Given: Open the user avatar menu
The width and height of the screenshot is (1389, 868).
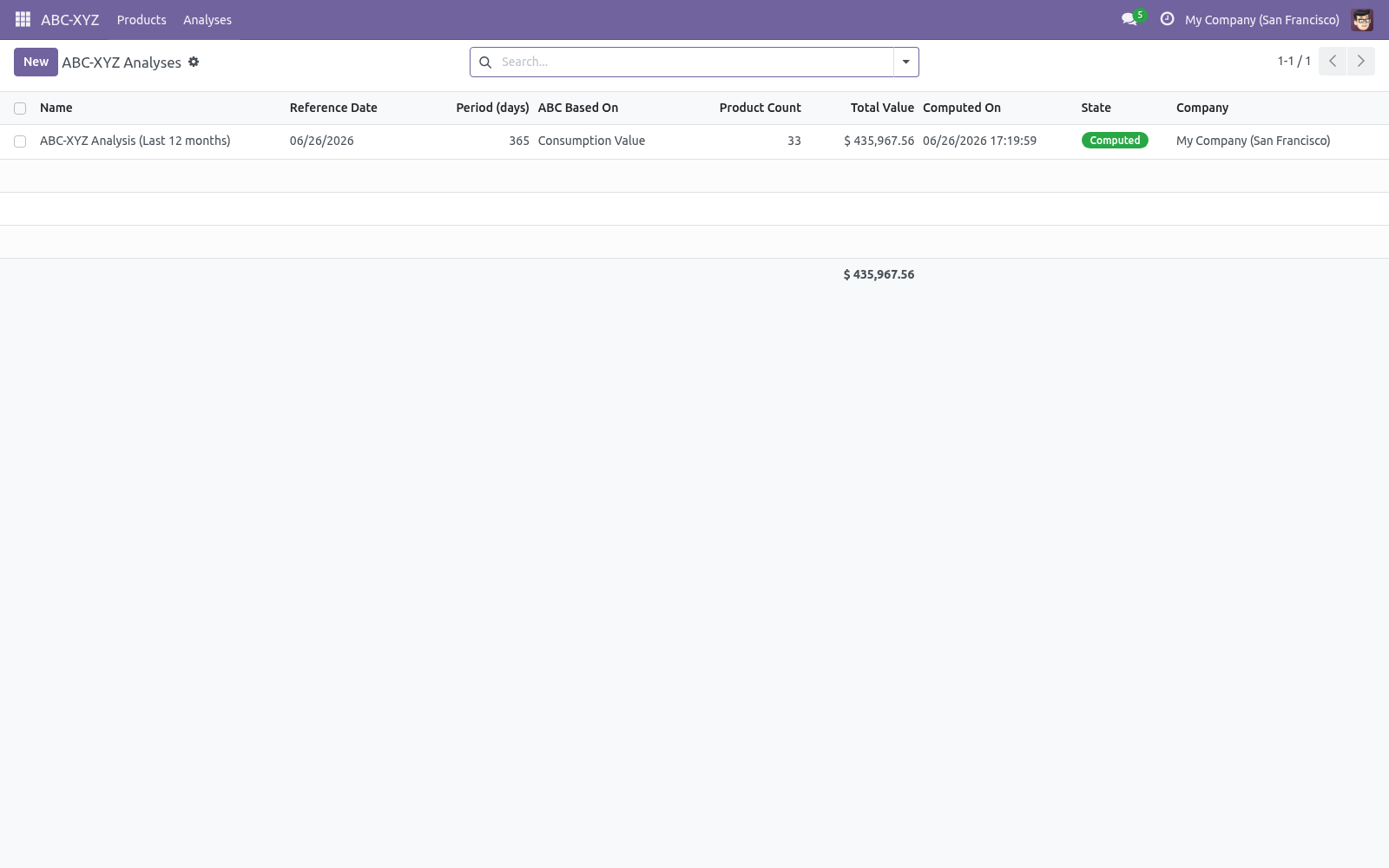Looking at the screenshot, I should (x=1362, y=19).
